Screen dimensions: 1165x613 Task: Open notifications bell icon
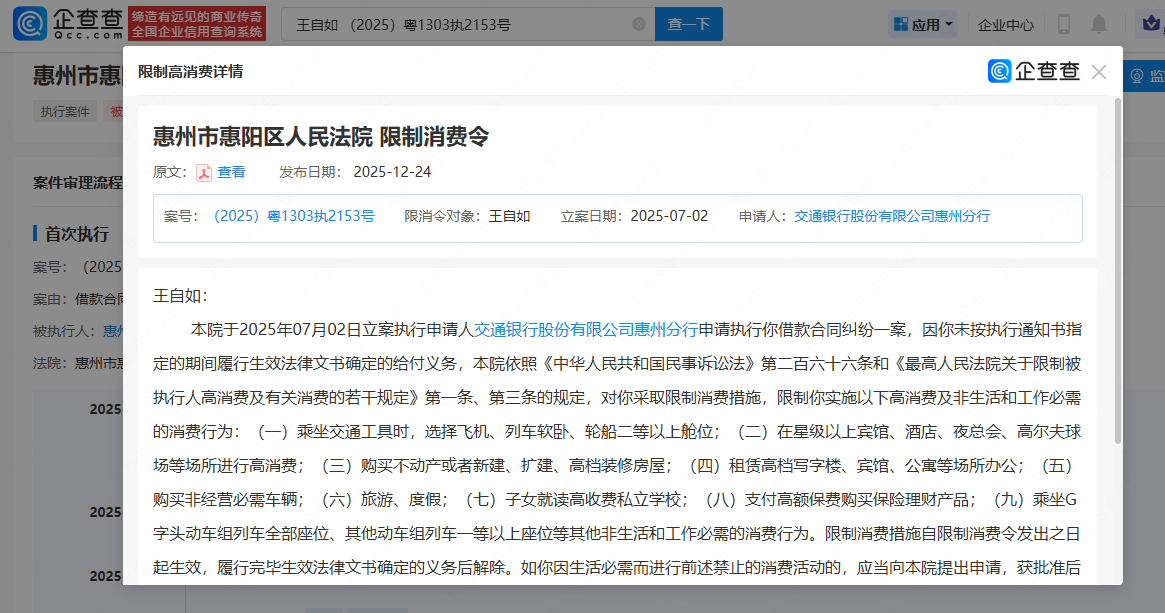(x=1099, y=25)
